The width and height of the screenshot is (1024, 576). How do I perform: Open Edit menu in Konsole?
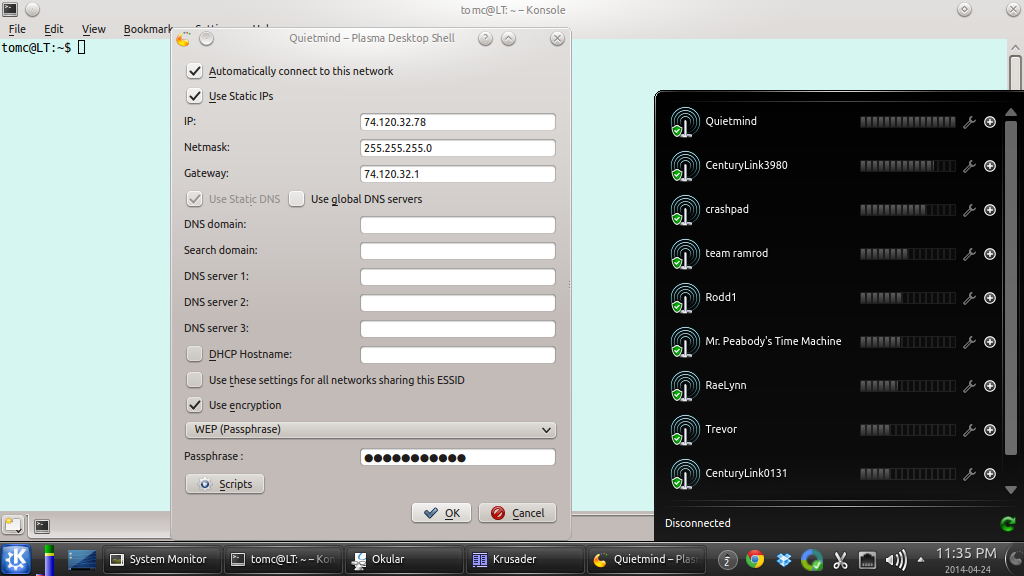[53, 30]
